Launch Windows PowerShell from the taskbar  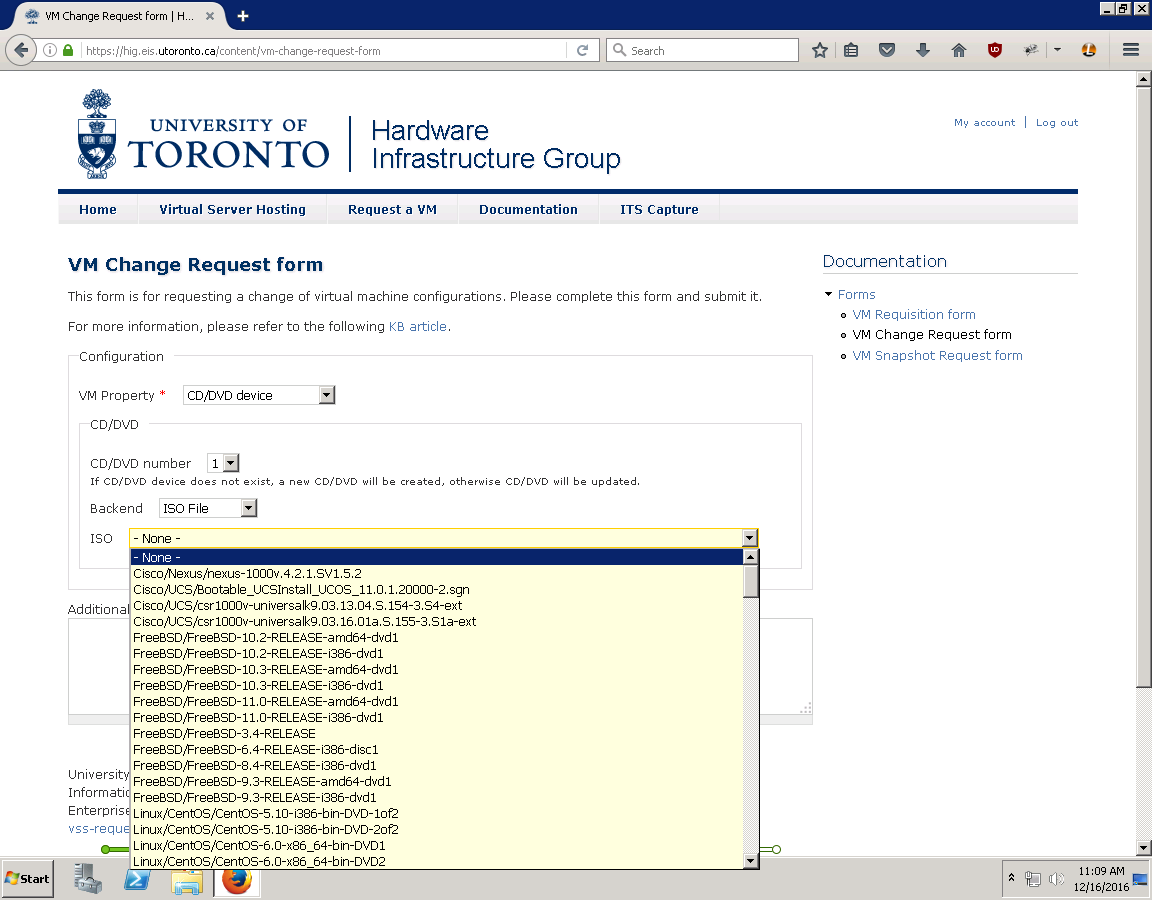(137, 878)
